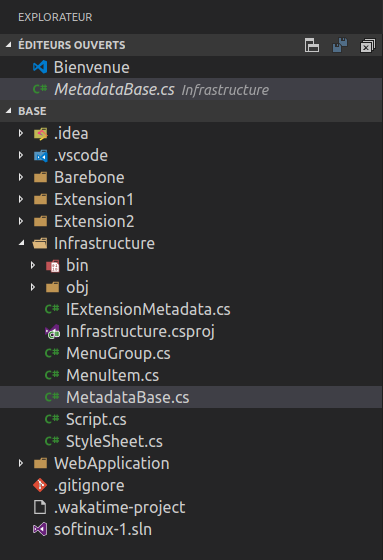This screenshot has width=383, height=560.
Task: Click the Save All icon
Action: click(339, 45)
